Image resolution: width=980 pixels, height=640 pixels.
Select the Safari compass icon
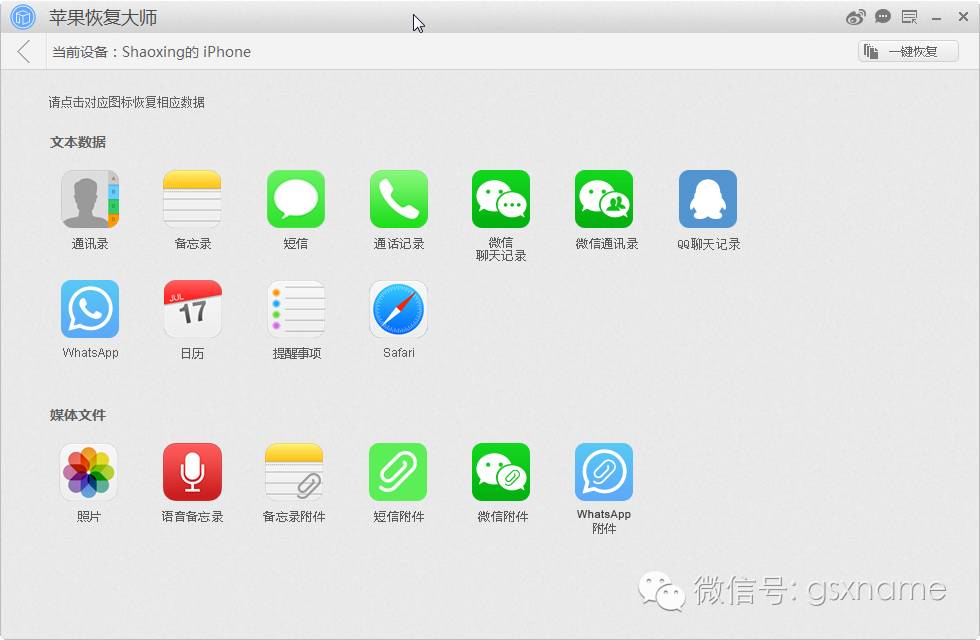click(x=399, y=309)
